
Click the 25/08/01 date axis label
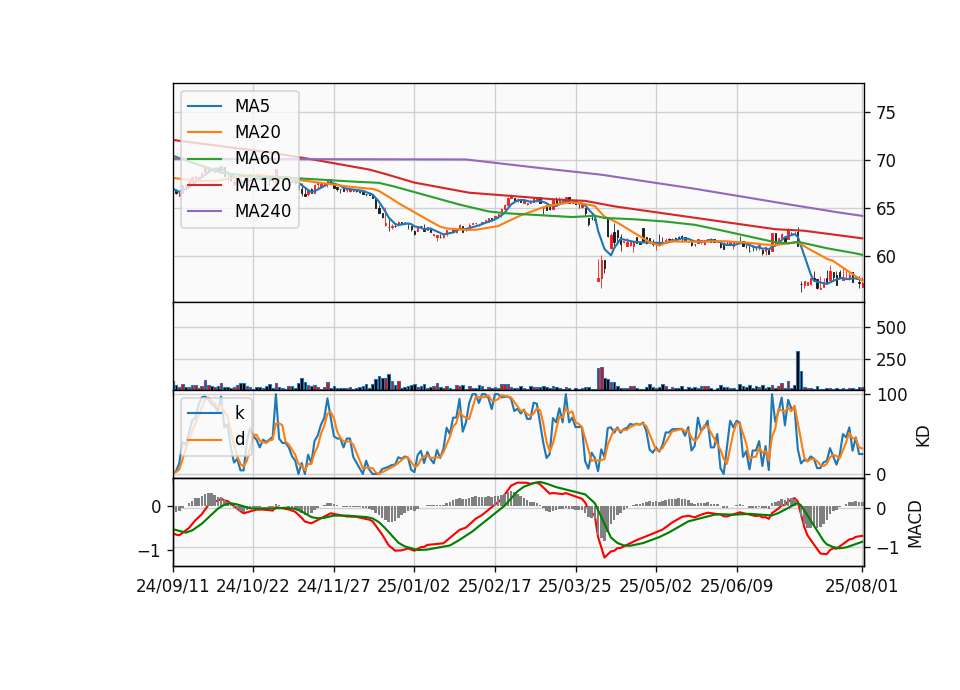[861, 586]
